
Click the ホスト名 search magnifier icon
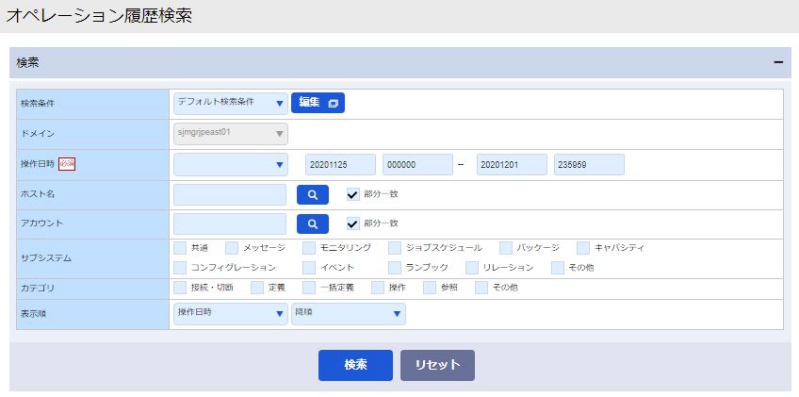pyautogui.click(x=313, y=195)
